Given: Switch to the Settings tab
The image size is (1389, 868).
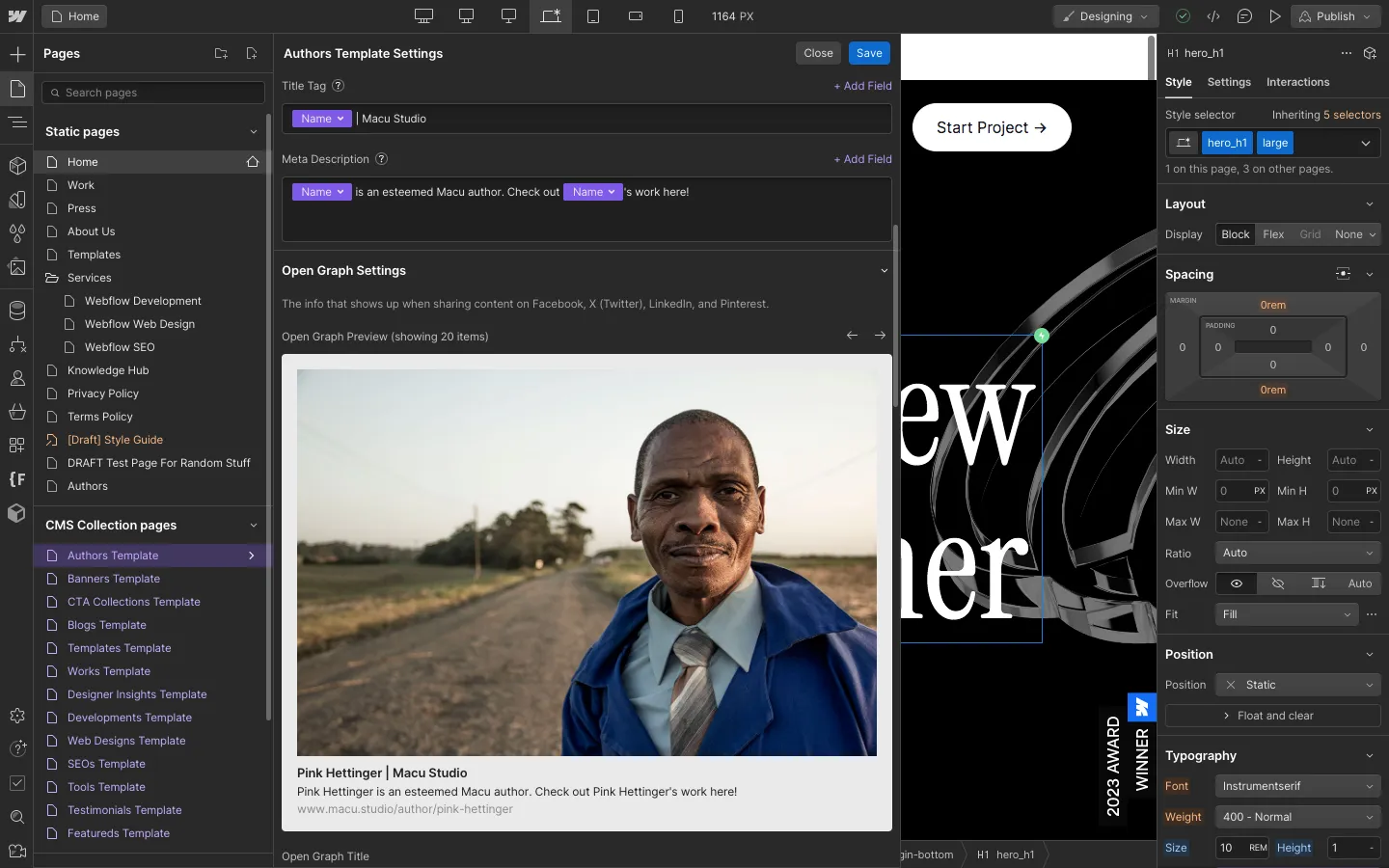Looking at the screenshot, I should (x=1228, y=83).
